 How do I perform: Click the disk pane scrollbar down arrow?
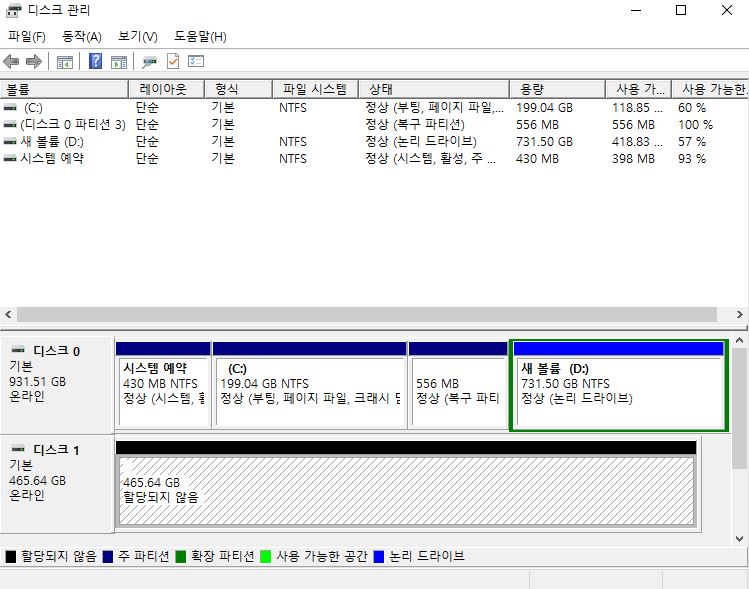(739, 538)
